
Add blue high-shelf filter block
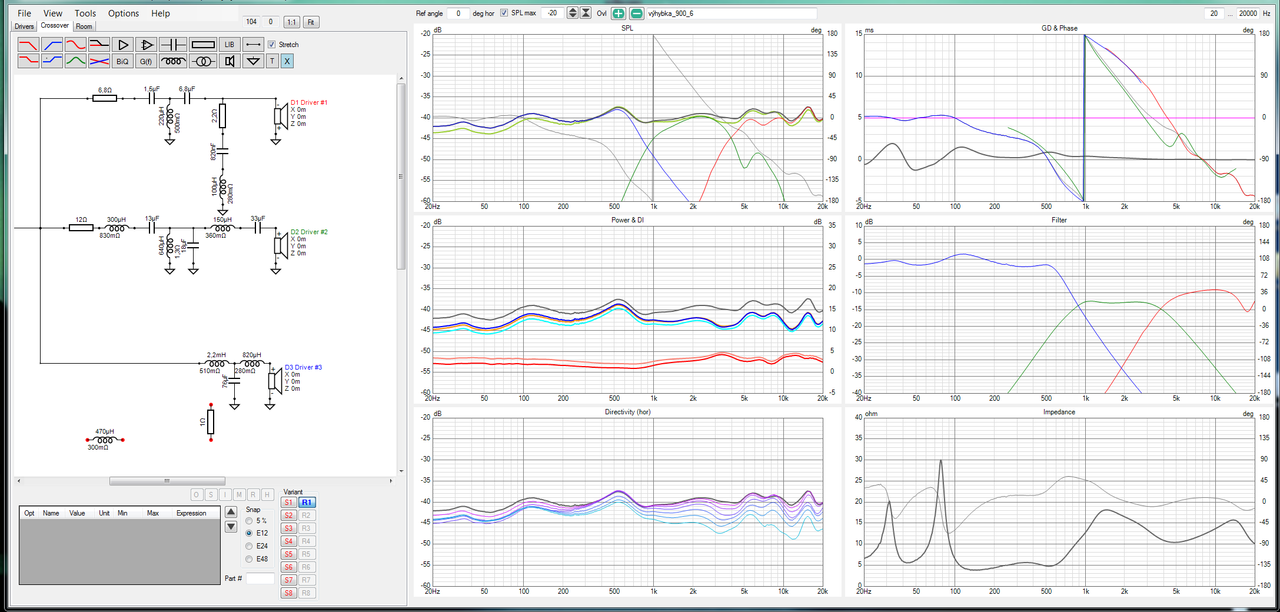[x=52, y=61]
